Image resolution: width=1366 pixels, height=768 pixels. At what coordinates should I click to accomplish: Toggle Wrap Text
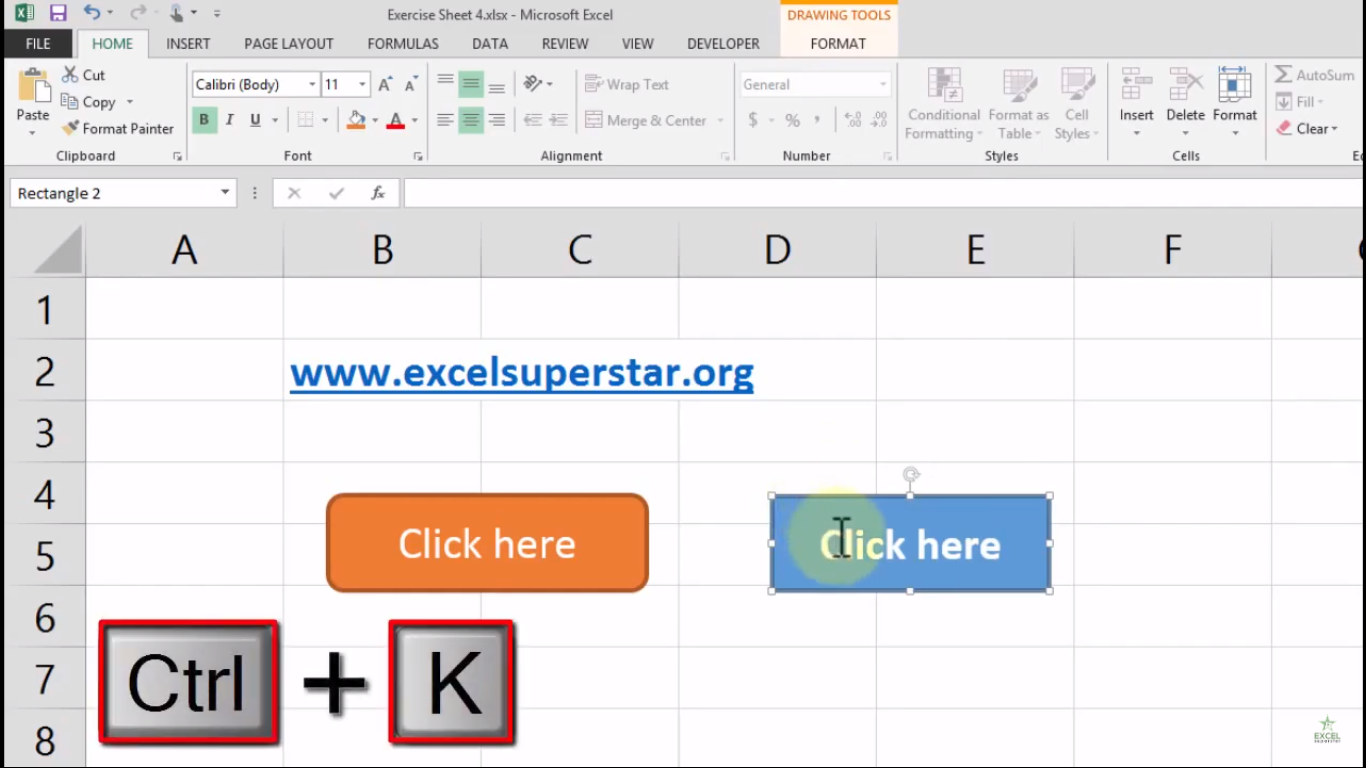coord(627,84)
